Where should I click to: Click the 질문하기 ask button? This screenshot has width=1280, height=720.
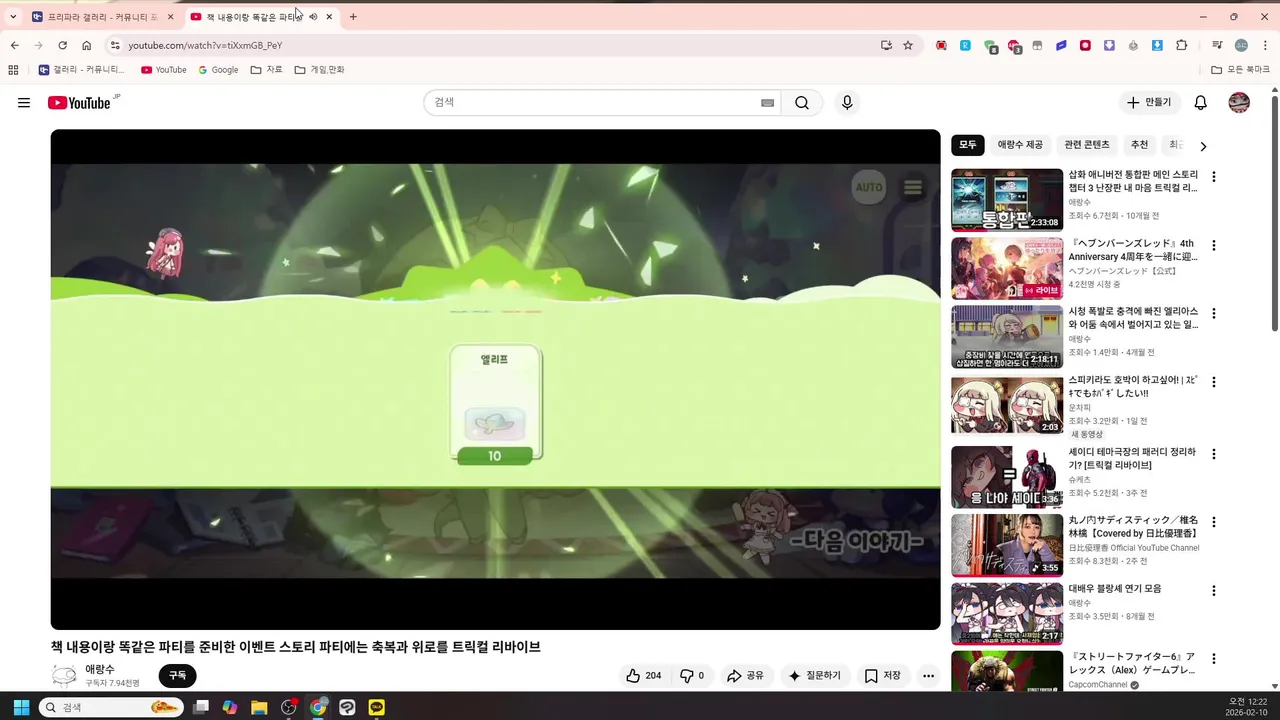(x=814, y=676)
